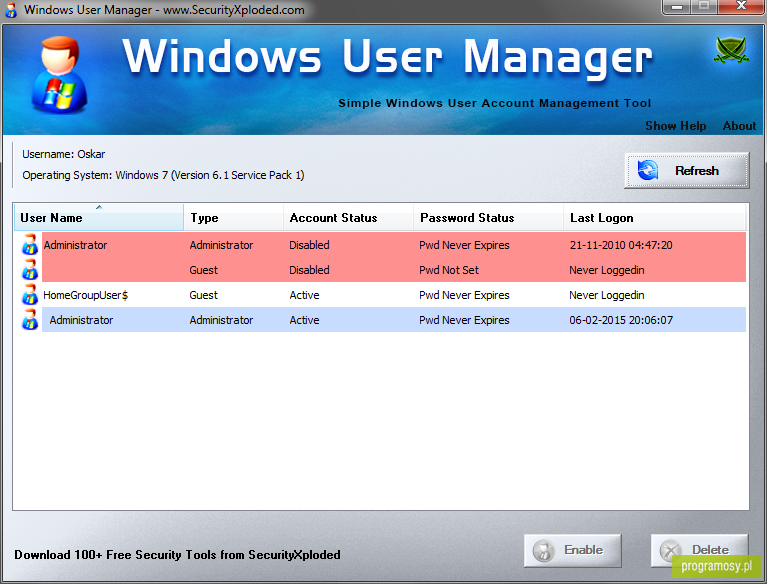Click 'Active' status in HomeGroupUser$ row
The image size is (767, 584).
click(304, 295)
